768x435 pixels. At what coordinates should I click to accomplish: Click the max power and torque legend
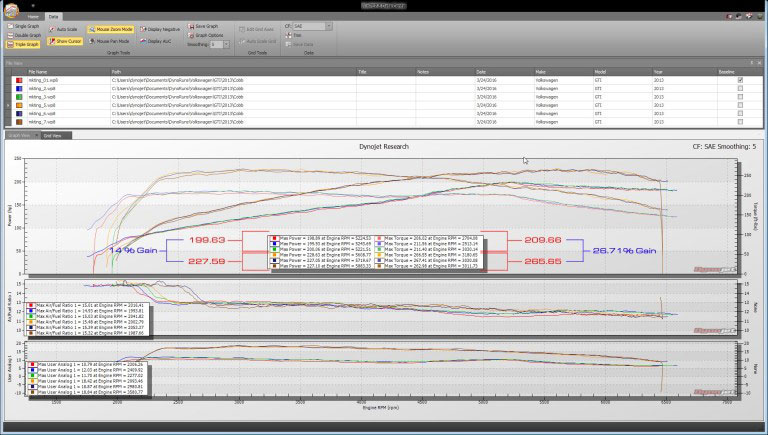click(376, 252)
